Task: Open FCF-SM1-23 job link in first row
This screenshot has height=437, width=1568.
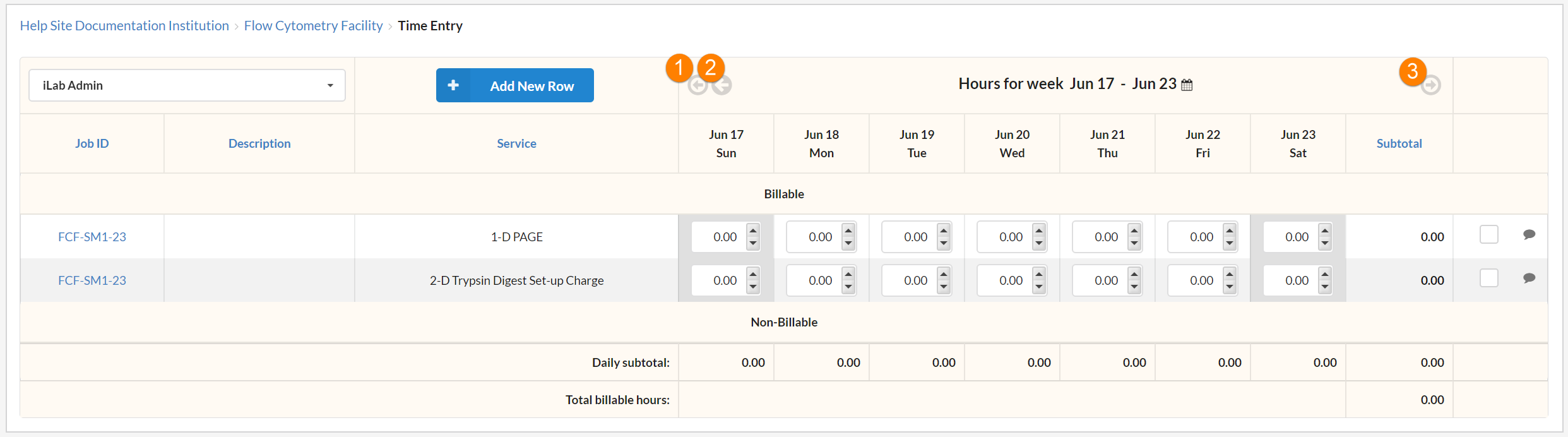Action: [92, 237]
